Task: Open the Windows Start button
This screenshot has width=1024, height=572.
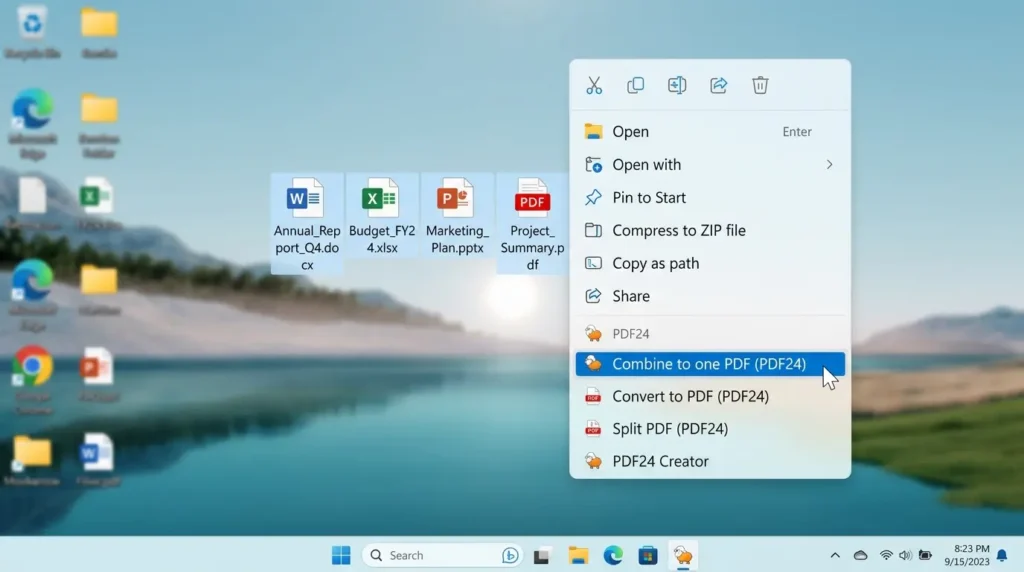Action: [341, 556]
